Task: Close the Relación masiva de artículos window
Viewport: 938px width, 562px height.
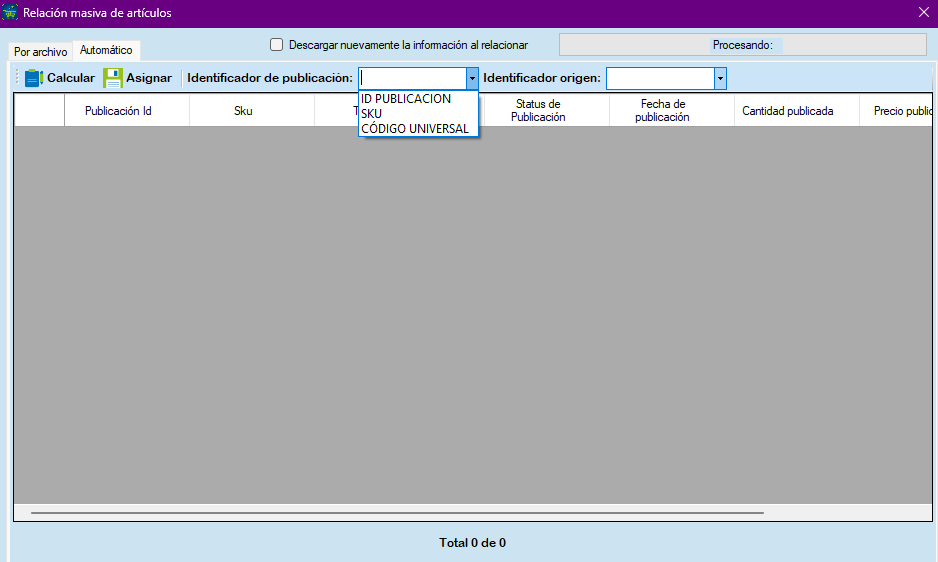Action: tap(923, 13)
